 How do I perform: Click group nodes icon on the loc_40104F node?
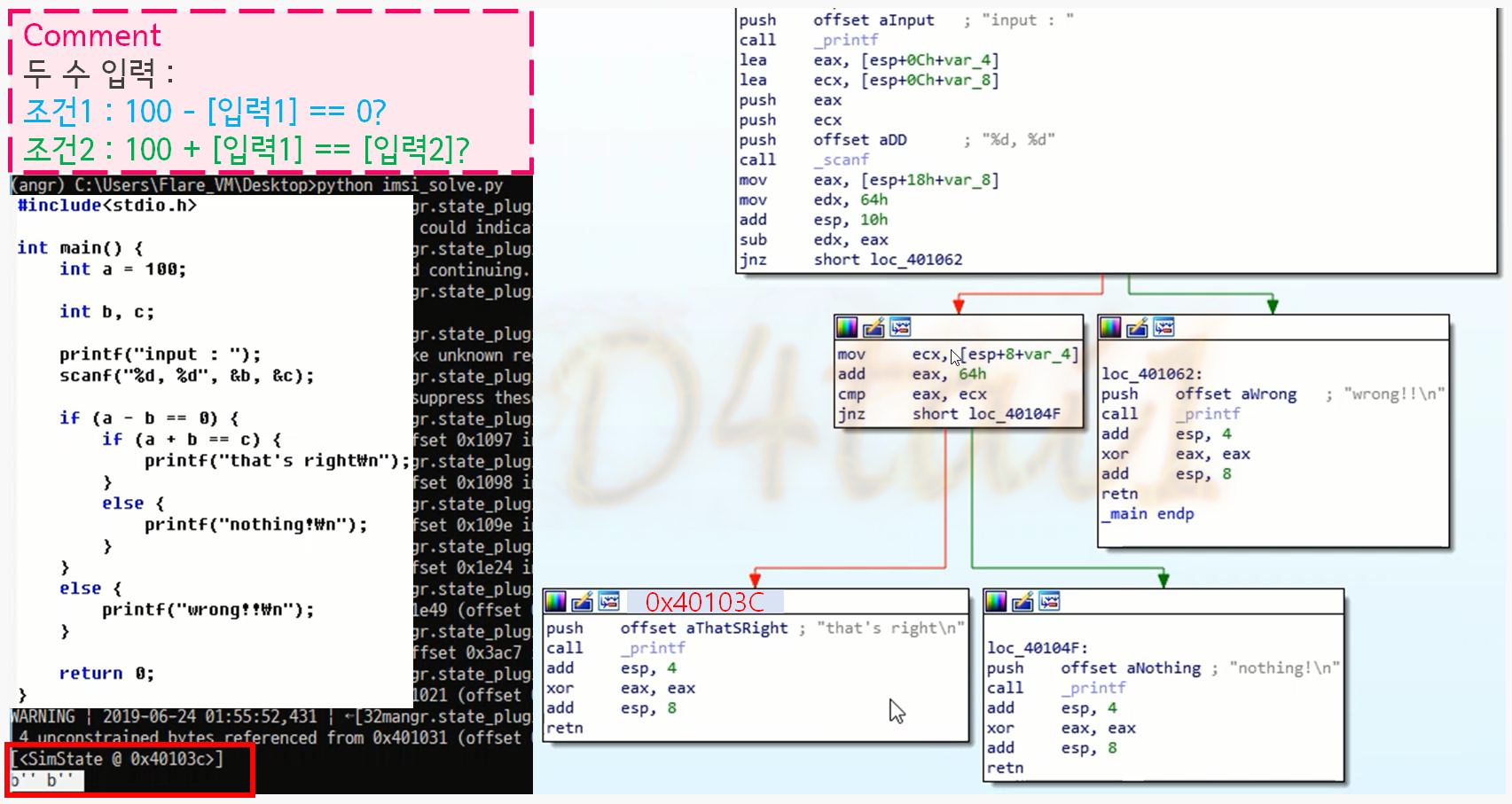[x=1050, y=602]
